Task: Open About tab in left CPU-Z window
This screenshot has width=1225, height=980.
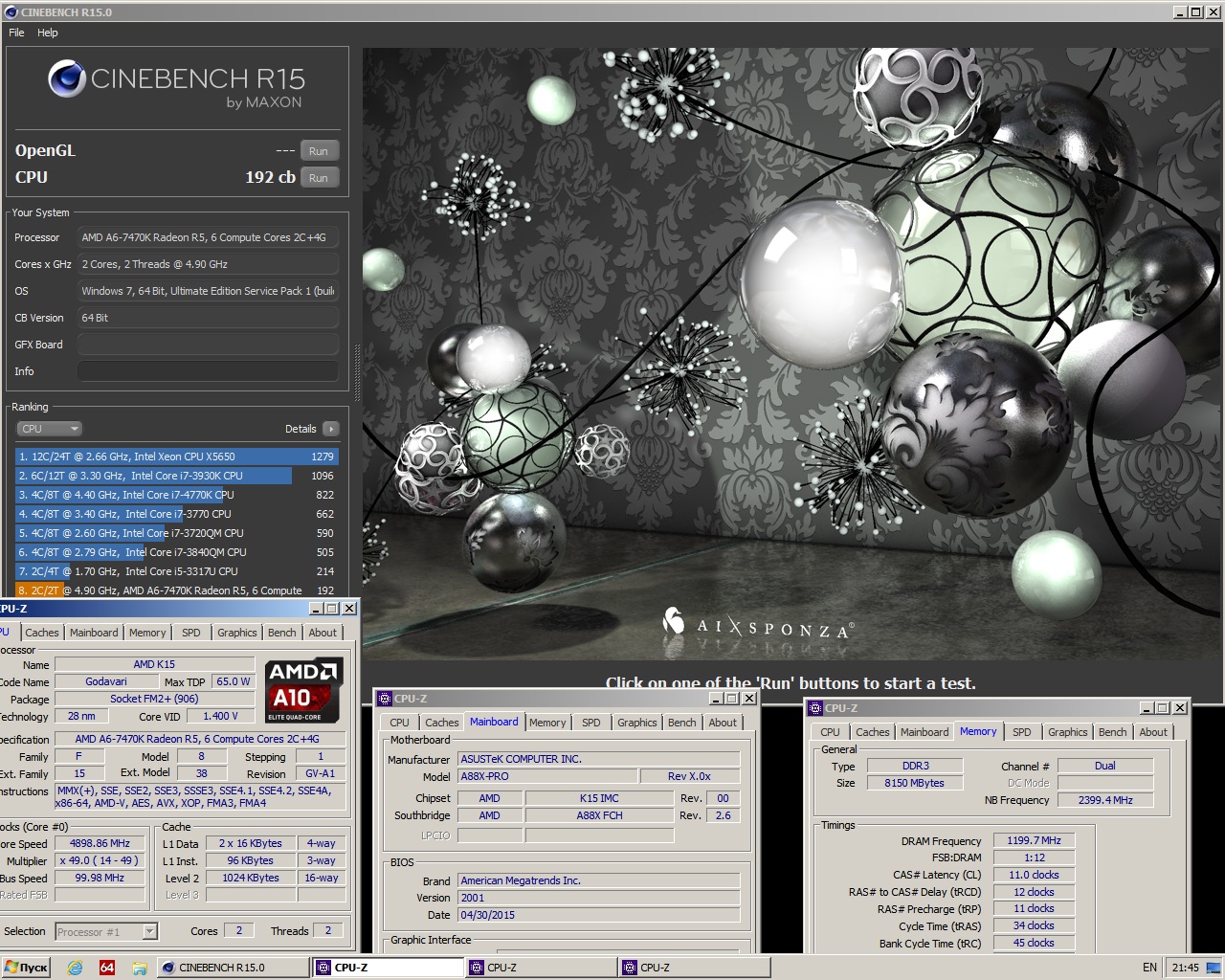Action: [x=323, y=633]
